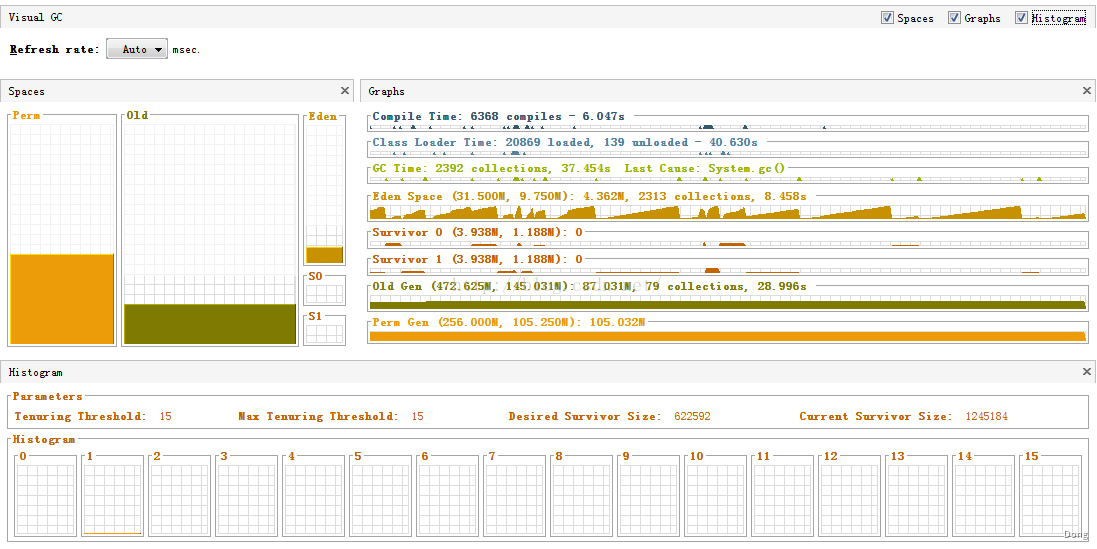Close the Graphs panel
This screenshot has width=1097, height=549.
[x=1087, y=91]
